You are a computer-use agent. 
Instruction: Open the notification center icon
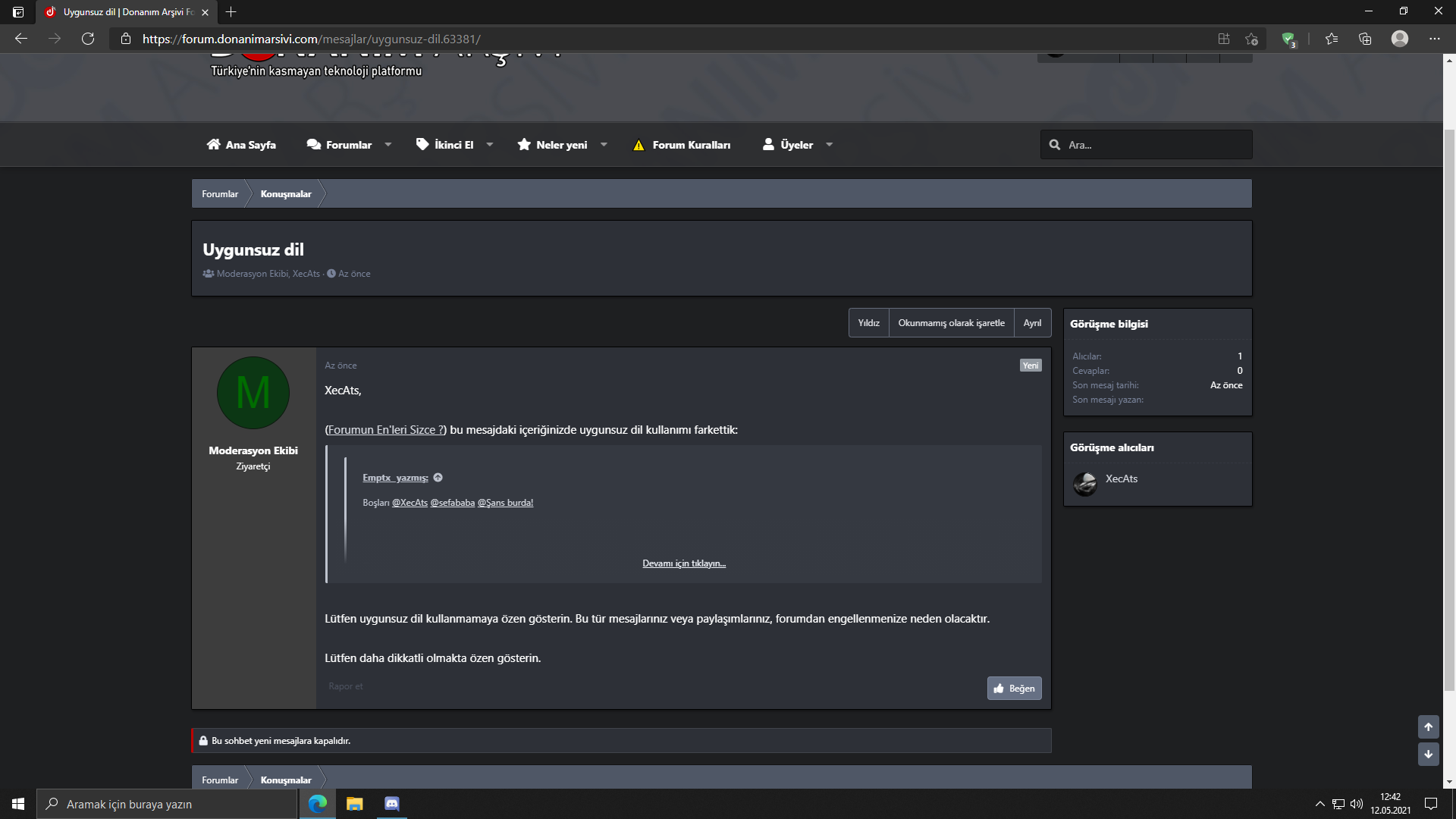coord(1431,804)
